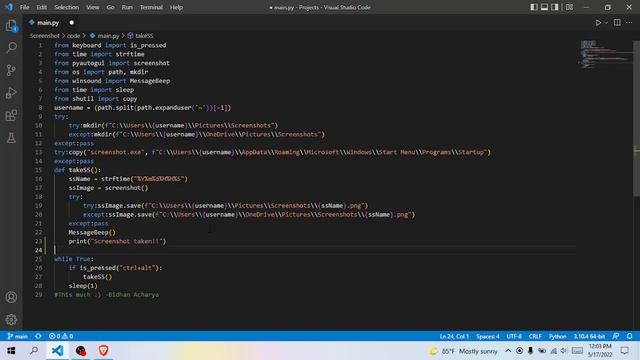This screenshot has height=360, width=640.
Task: Click Ln 24, Col 1 in status bar
Action: (x=454, y=336)
